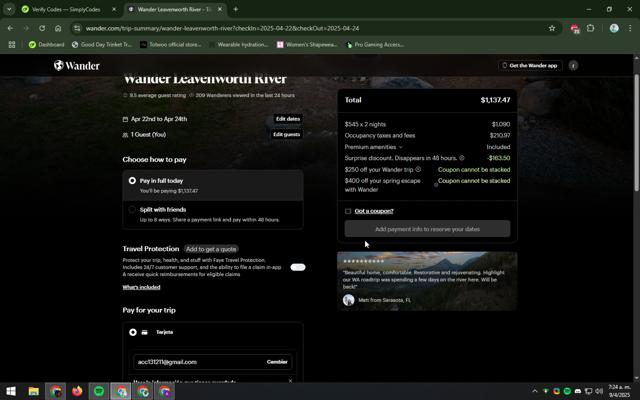Open a new browser tab

click(x=236, y=9)
